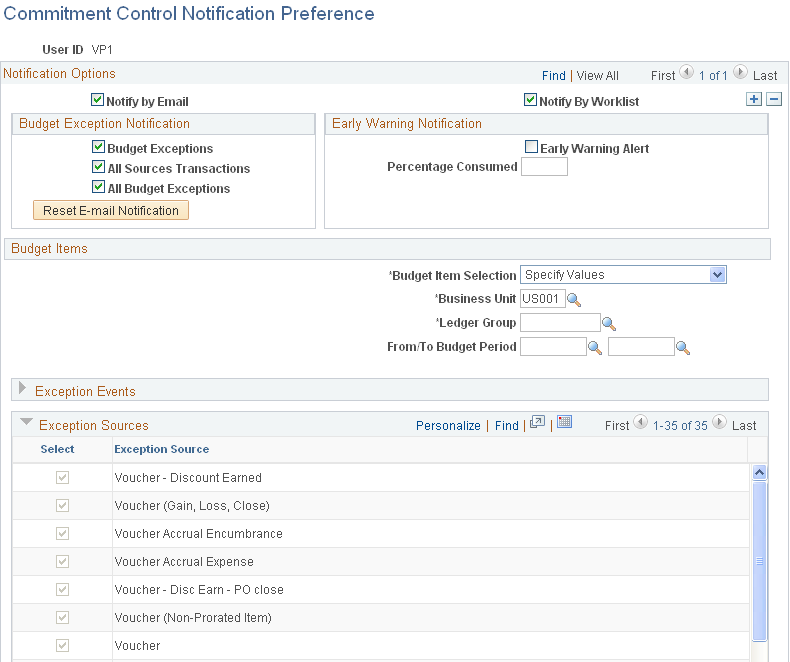
Task: Click row text Voucher Accrual Encumbrance
Action: (199, 534)
